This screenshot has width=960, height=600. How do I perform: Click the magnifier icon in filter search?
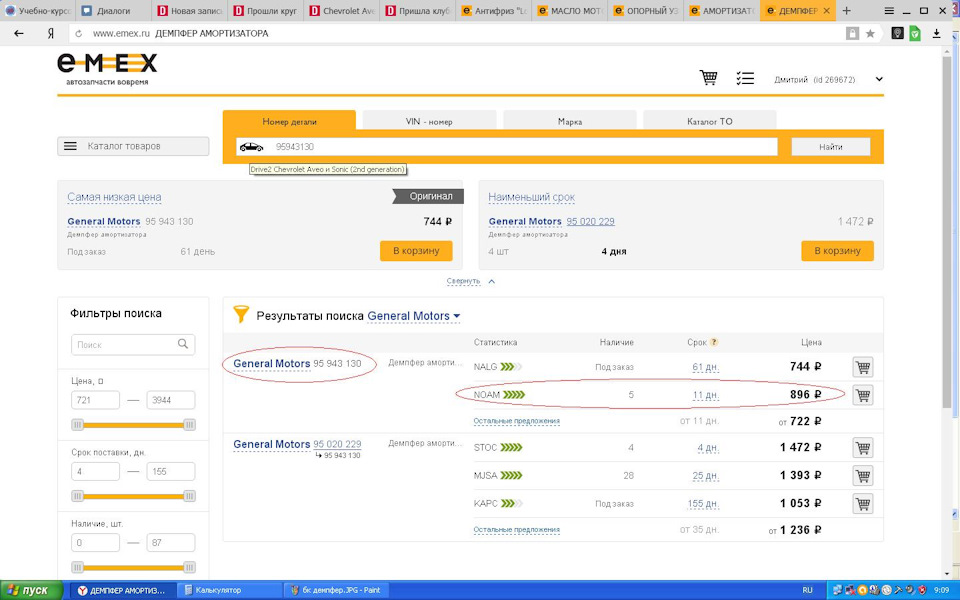pos(182,344)
